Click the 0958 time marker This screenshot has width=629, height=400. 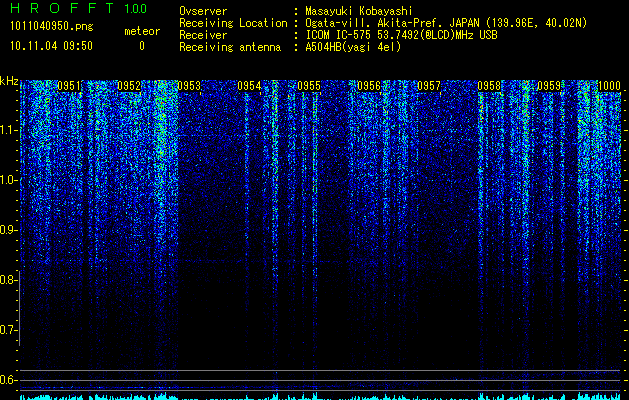click(489, 86)
